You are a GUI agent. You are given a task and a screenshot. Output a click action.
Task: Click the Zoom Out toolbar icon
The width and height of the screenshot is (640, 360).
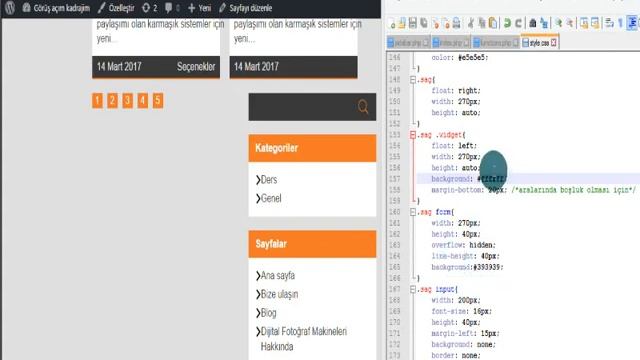point(569,23)
